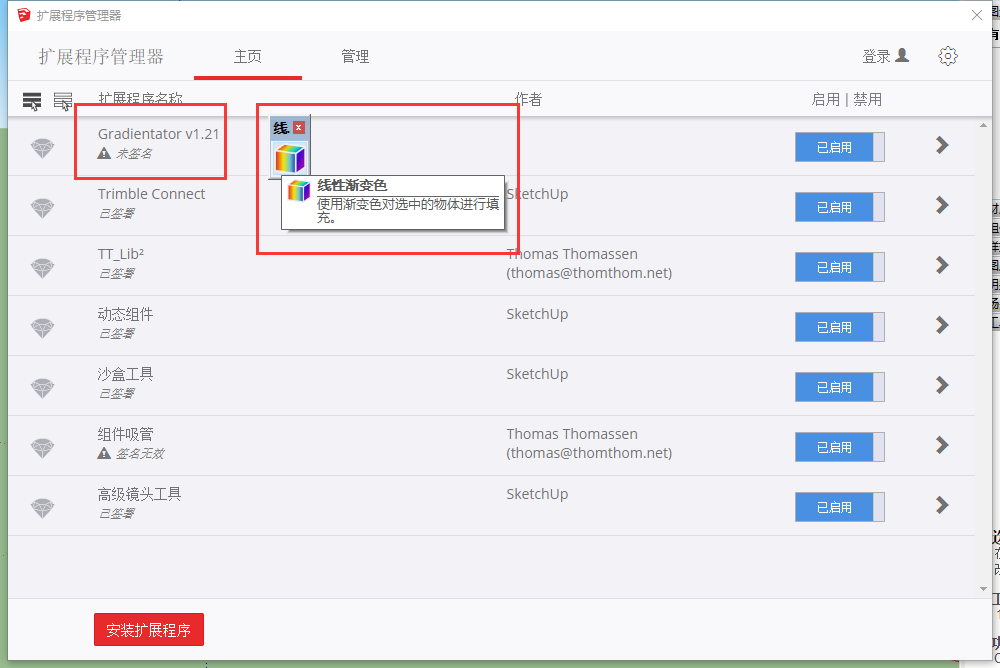Click the gem icon beside TT_Lib²

coord(43,268)
